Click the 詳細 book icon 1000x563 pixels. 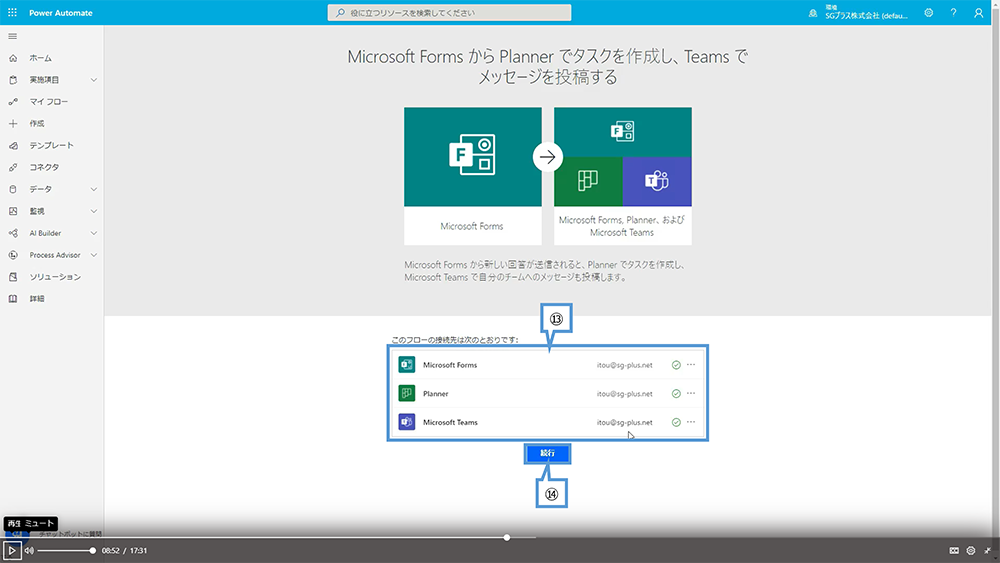pyautogui.click(x=13, y=298)
